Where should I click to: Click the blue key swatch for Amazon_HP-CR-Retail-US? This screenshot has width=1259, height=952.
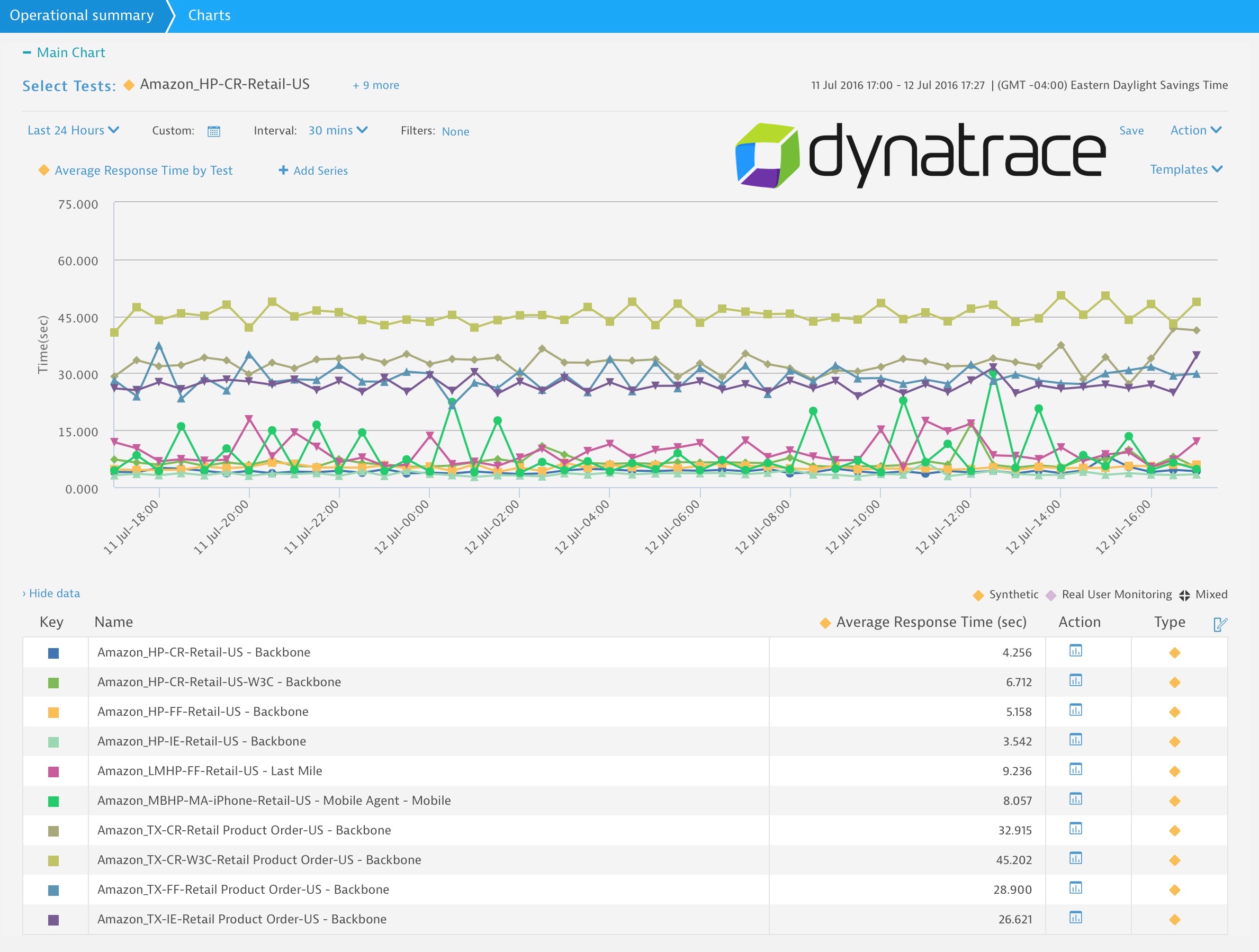click(53, 653)
